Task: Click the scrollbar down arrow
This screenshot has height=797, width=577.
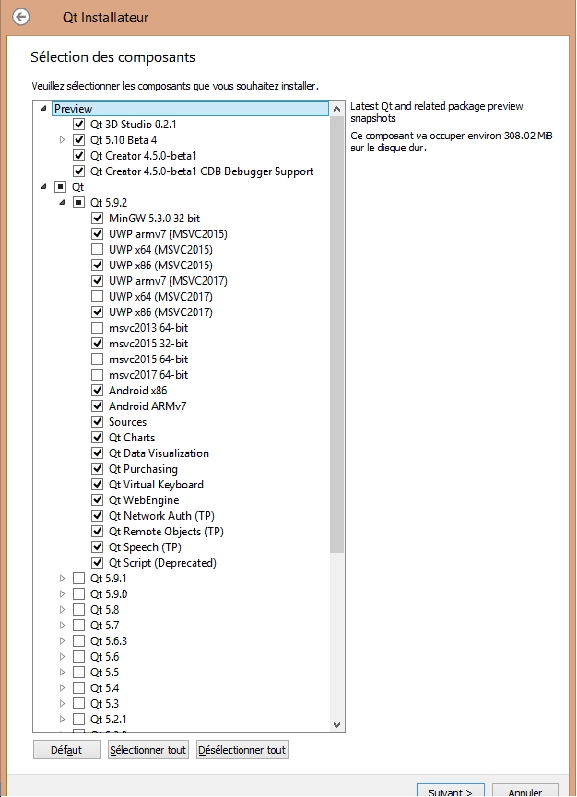Action: (337, 725)
